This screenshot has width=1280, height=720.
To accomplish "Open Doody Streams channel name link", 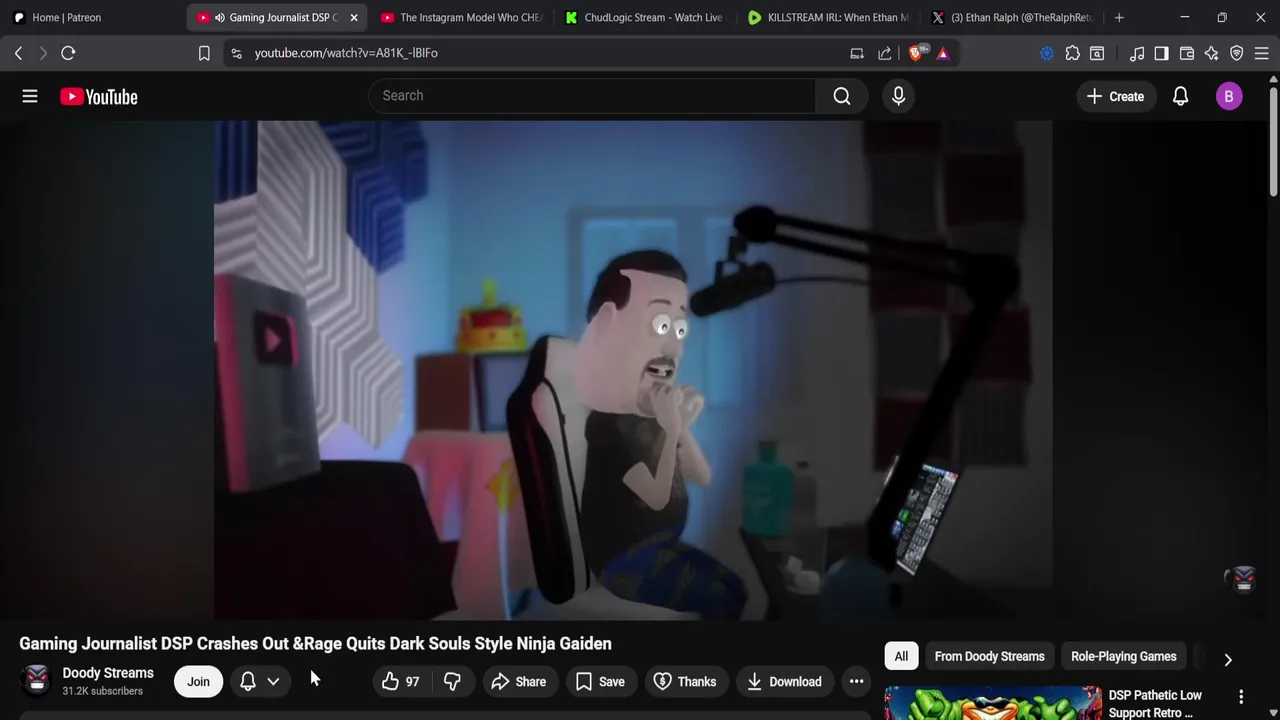I will tap(108, 673).
